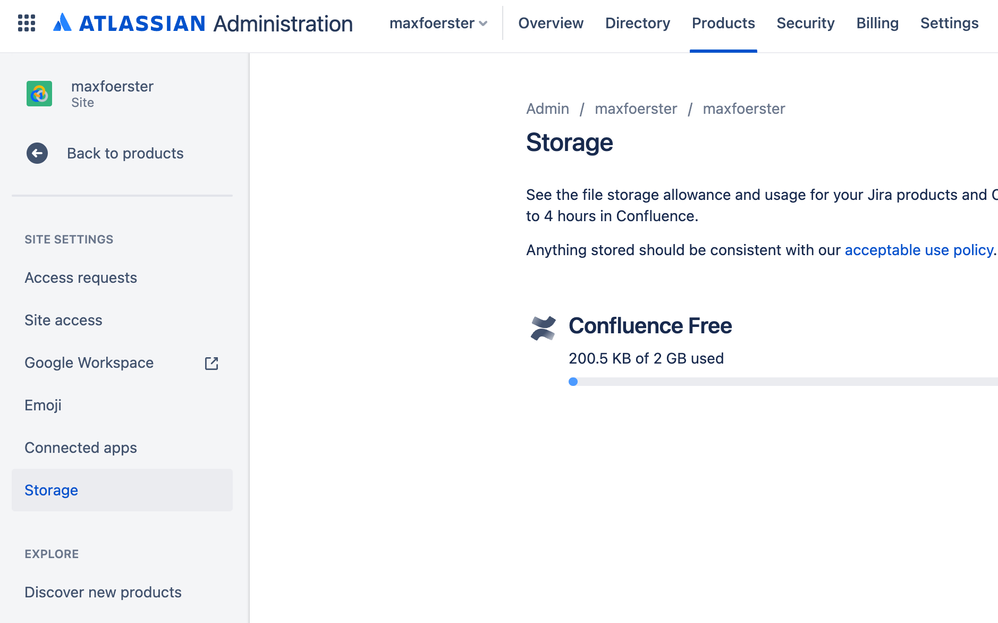Go to the Billing tab
The image size is (998, 623).
click(x=877, y=24)
